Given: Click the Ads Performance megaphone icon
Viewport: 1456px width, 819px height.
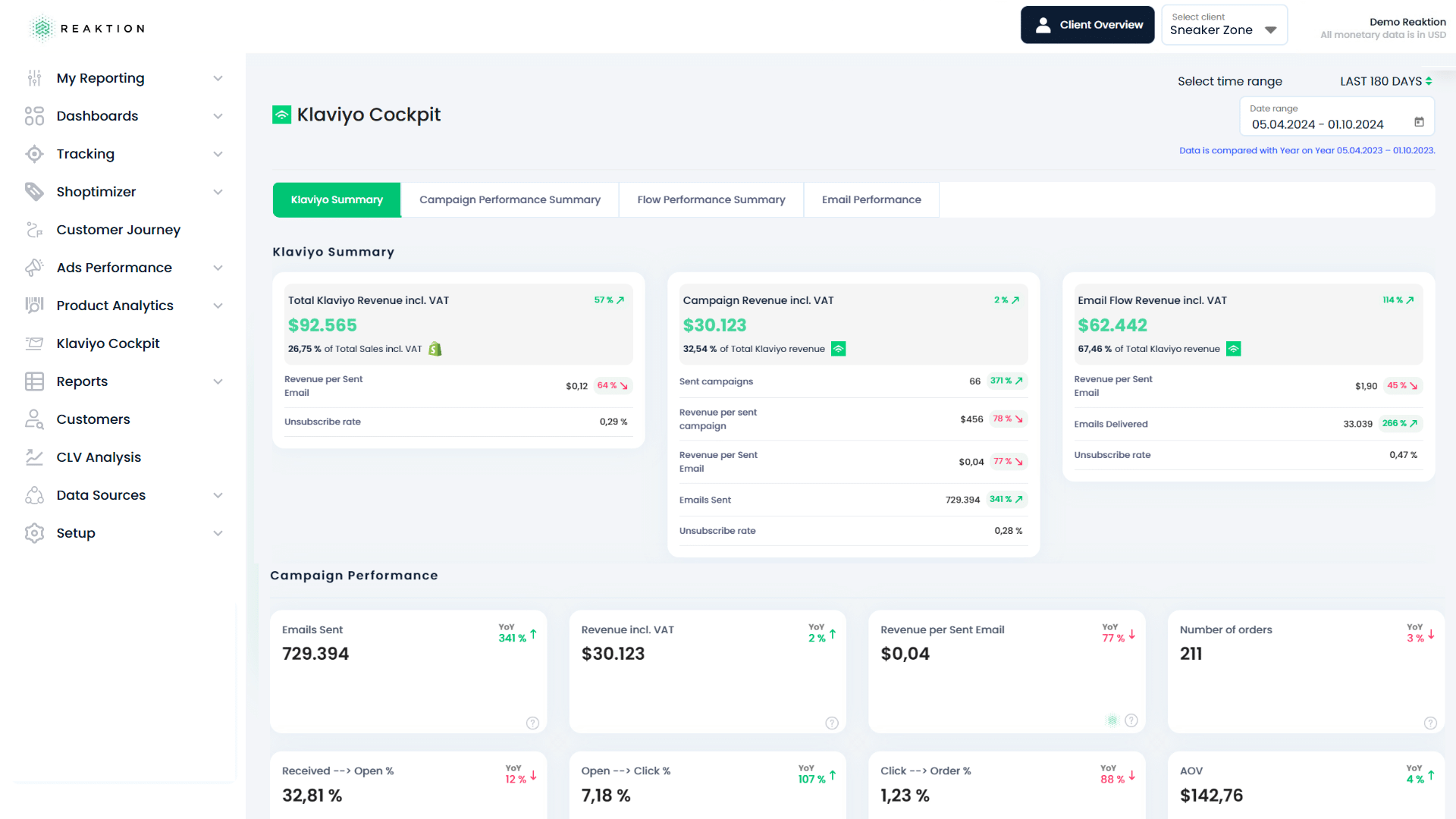Looking at the screenshot, I should click(x=34, y=268).
